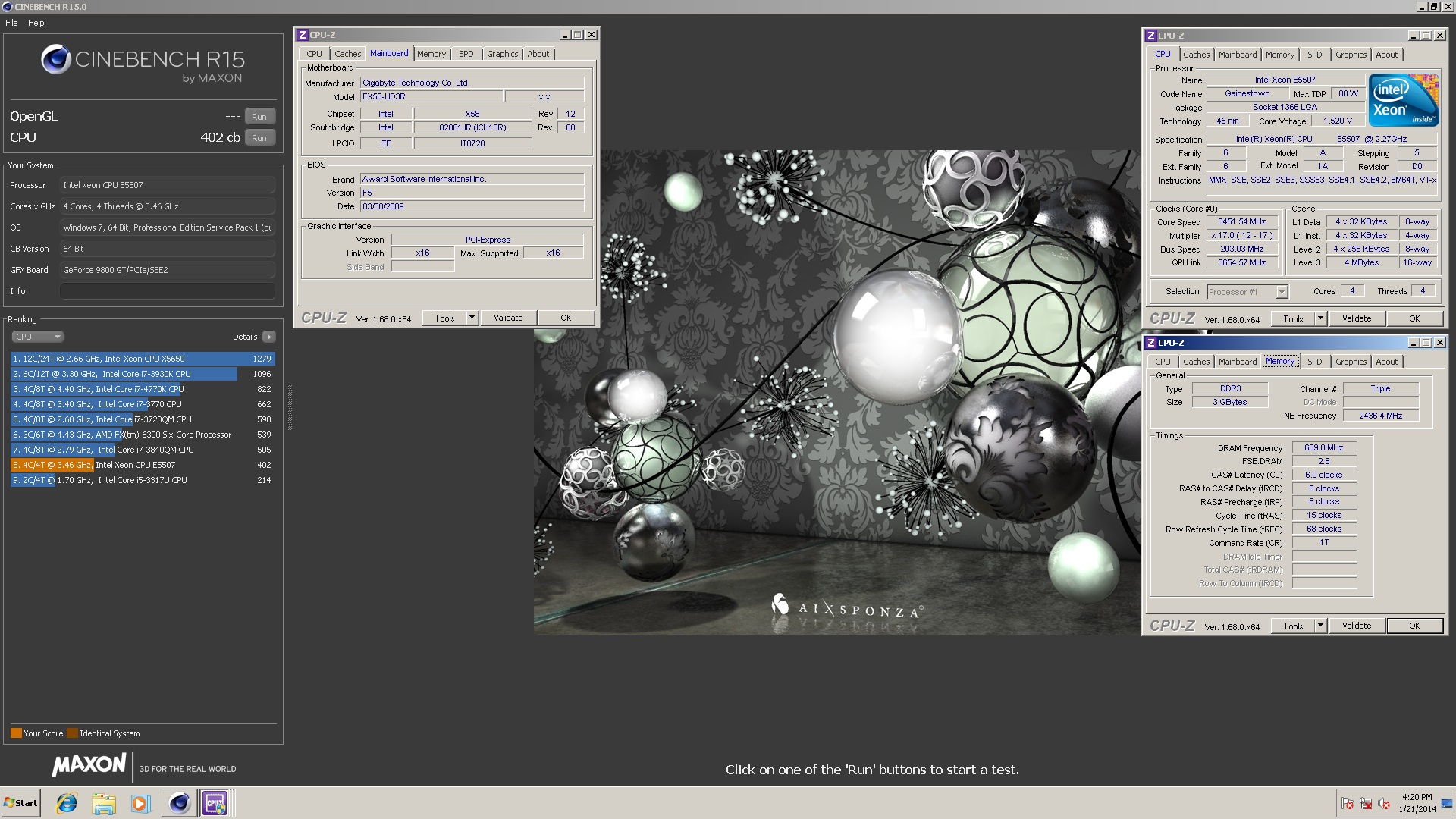Click Tools button in CPU-tab CPU-Z window

1293,318
